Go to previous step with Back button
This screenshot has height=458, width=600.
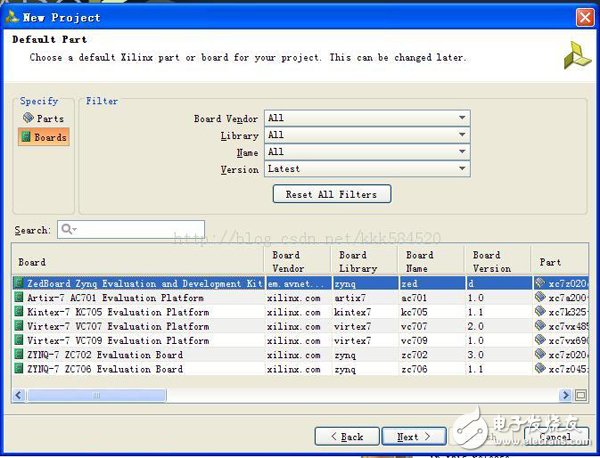(346, 437)
